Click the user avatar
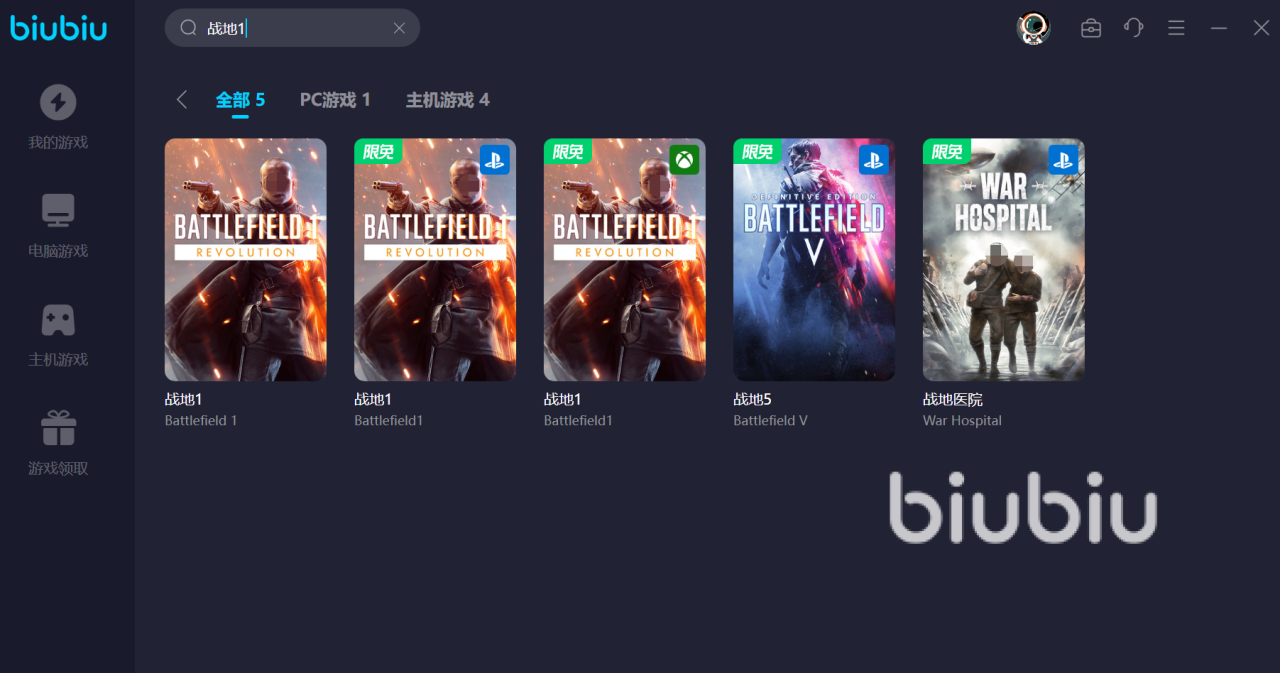The height and width of the screenshot is (673, 1280). click(1033, 28)
